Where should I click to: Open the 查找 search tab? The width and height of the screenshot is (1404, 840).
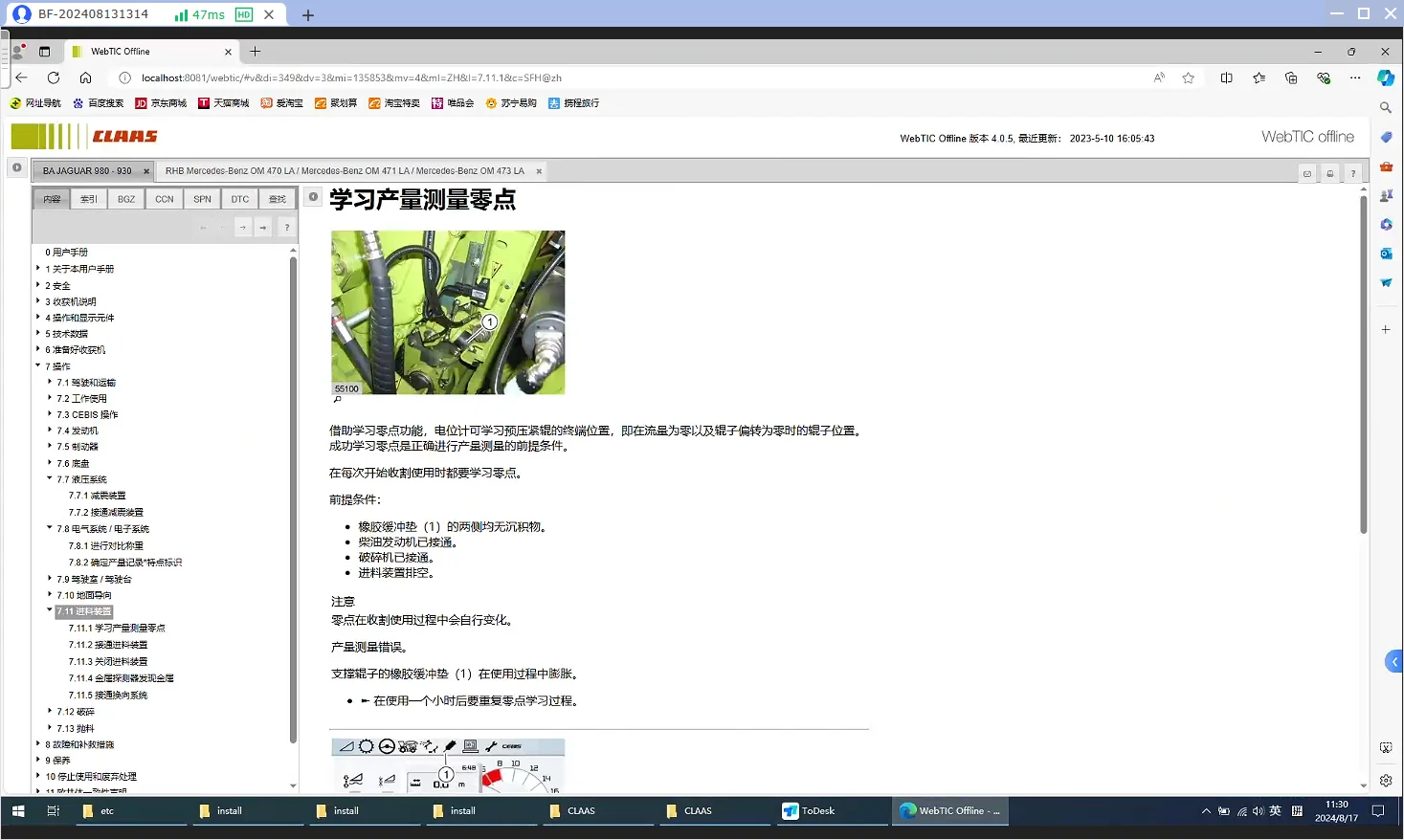278,199
